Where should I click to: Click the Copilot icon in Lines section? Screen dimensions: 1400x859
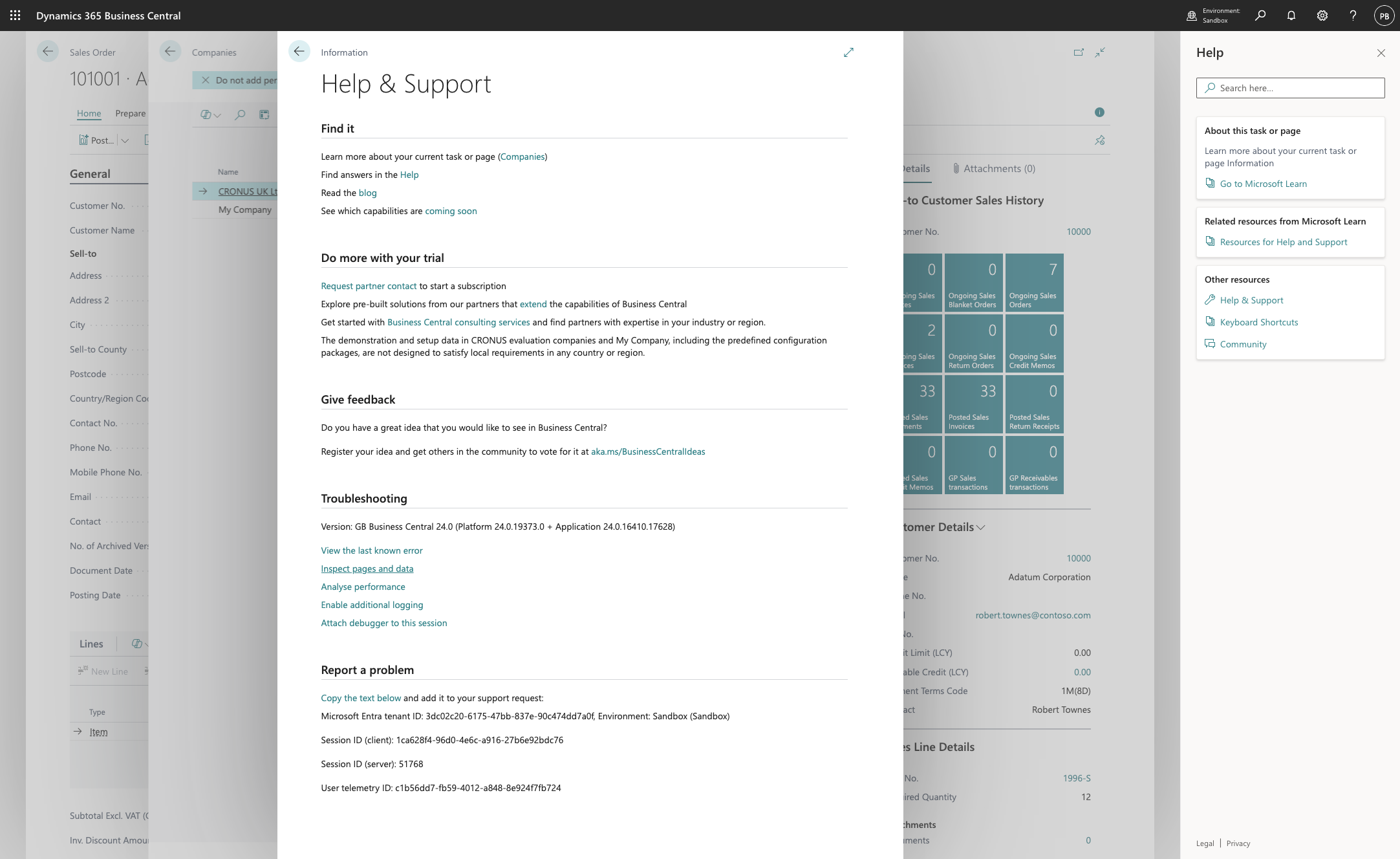click(136, 644)
